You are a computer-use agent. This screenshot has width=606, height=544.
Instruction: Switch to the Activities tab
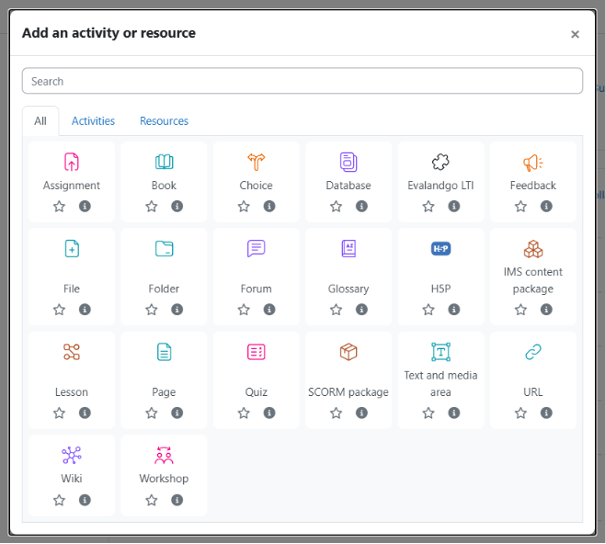pyautogui.click(x=93, y=121)
